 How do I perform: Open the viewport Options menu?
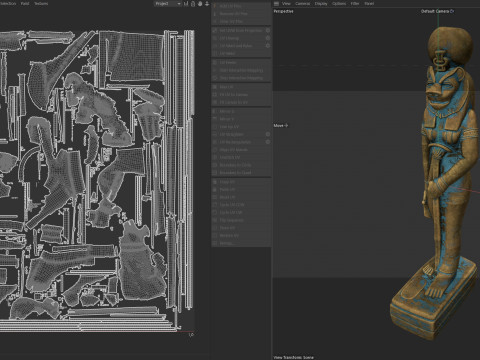click(x=339, y=3)
